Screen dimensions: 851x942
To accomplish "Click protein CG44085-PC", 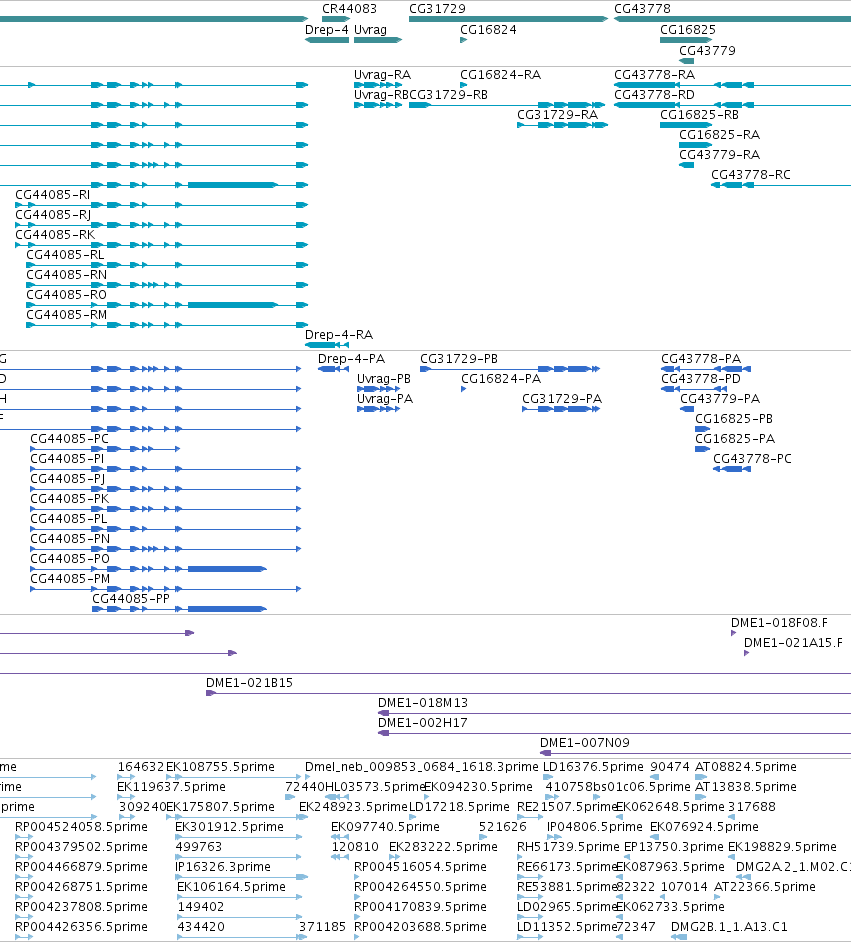I will [69, 439].
